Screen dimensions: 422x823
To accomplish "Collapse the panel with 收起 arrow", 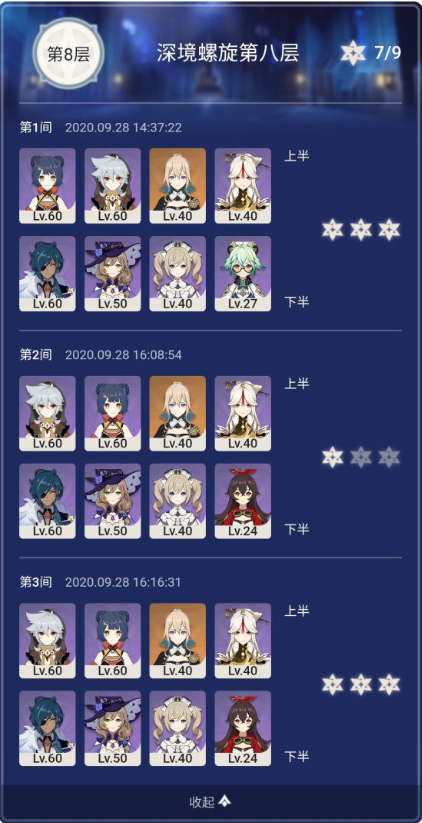I will click(x=225, y=801).
